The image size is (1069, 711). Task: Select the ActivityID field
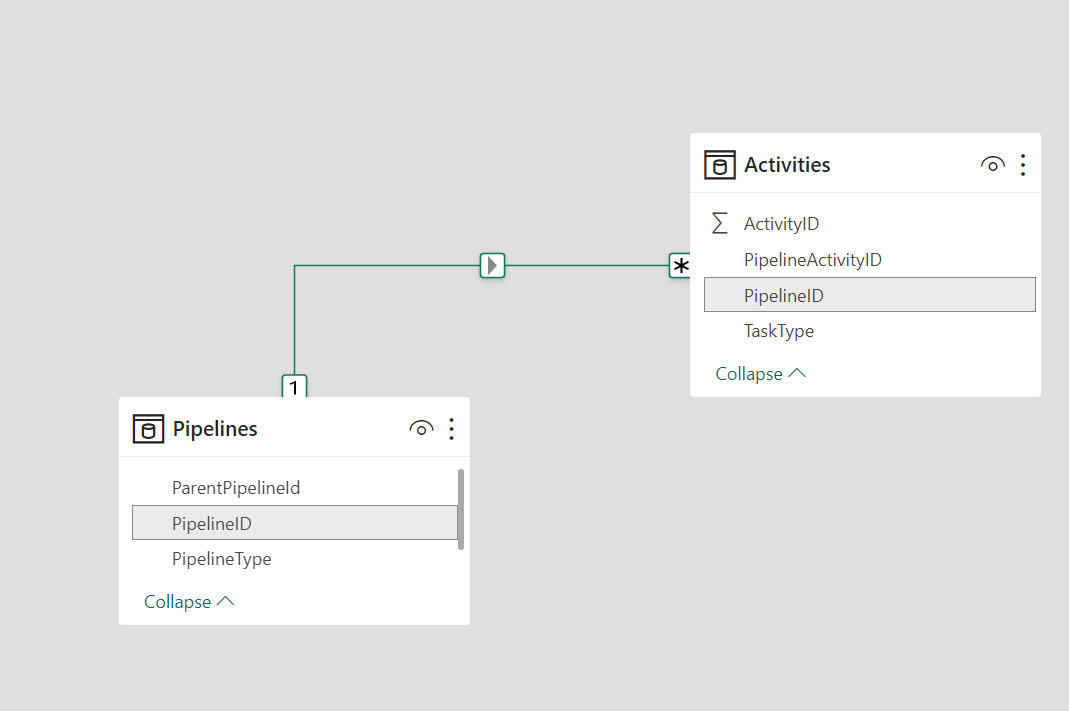[869, 224]
